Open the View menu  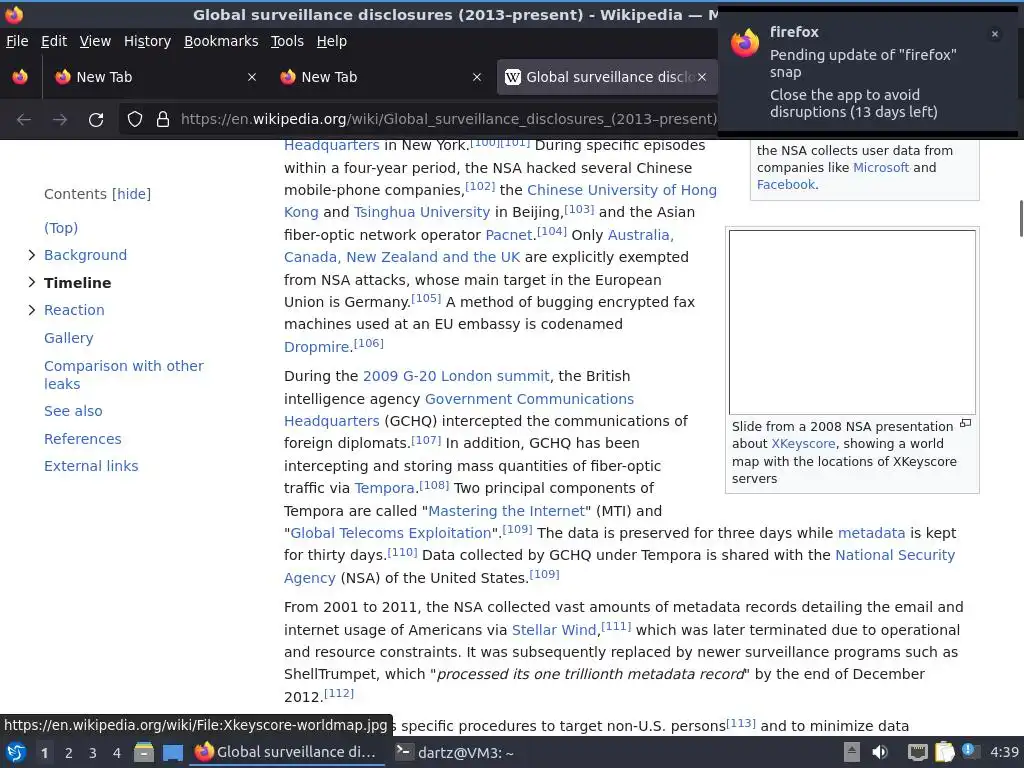tap(95, 41)
